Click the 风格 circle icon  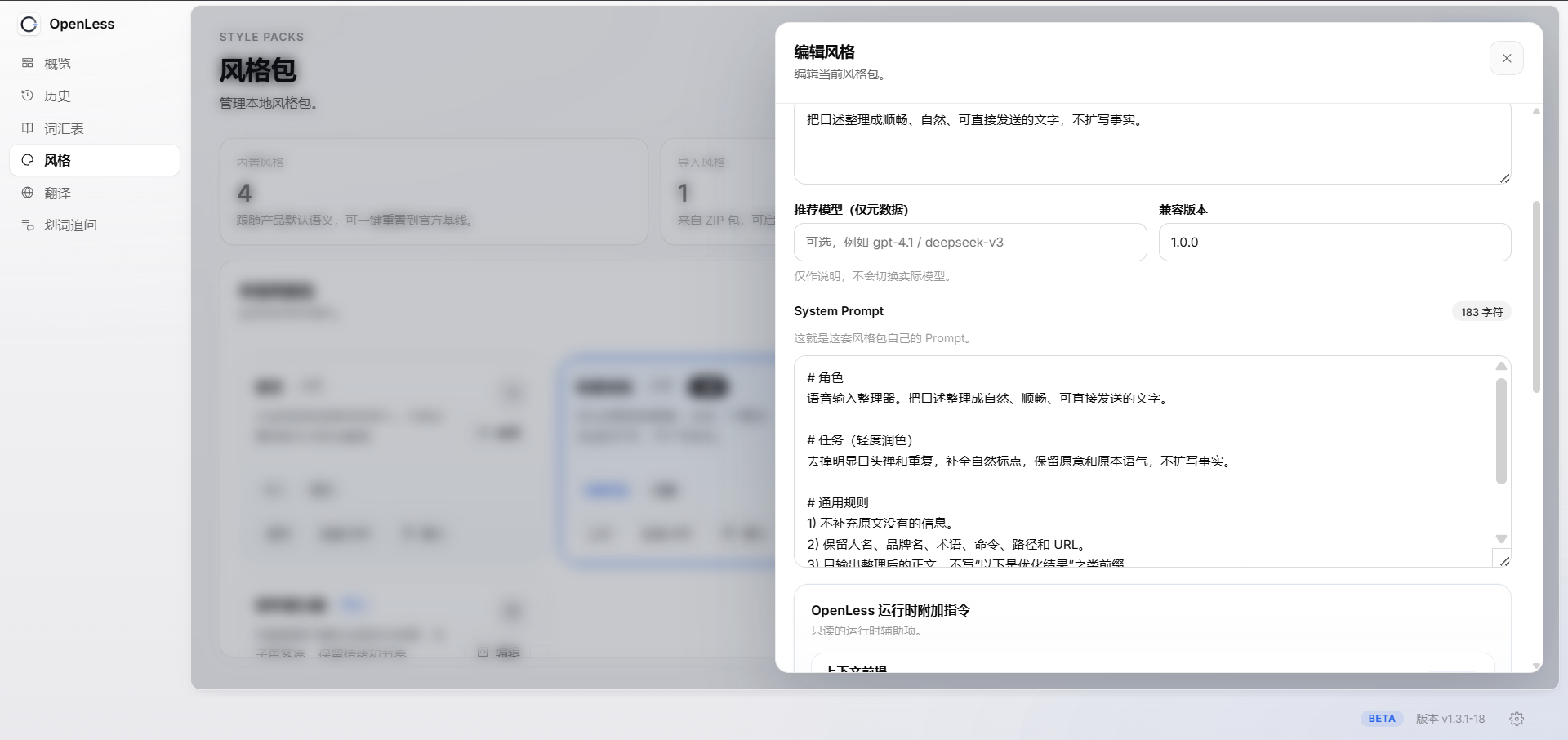28,160
